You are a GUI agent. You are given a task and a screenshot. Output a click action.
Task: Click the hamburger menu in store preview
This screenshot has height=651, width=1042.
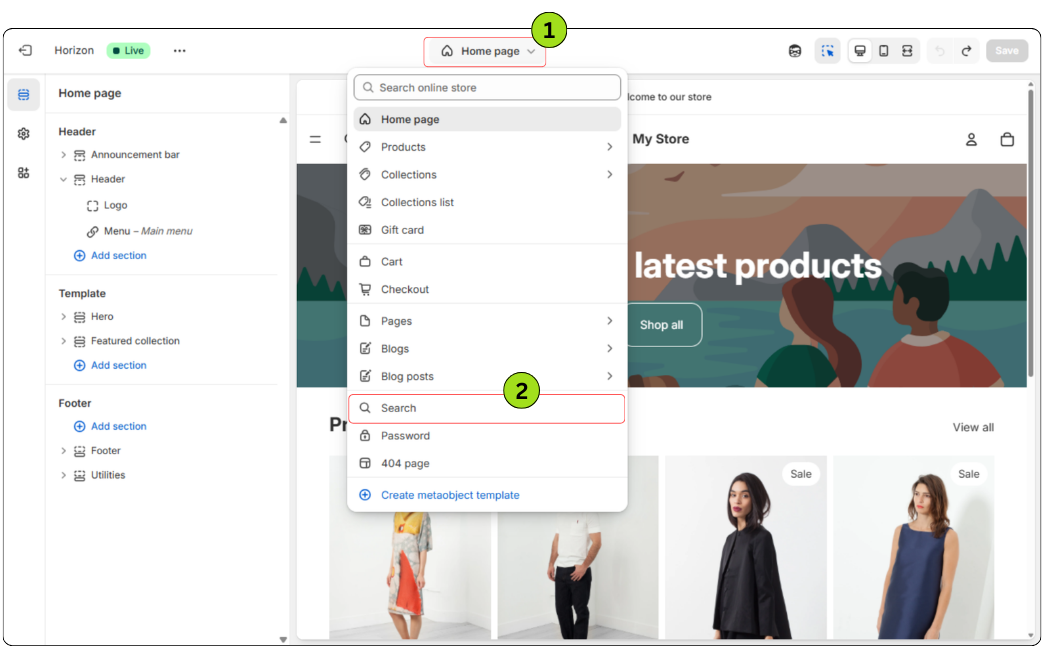316,140
